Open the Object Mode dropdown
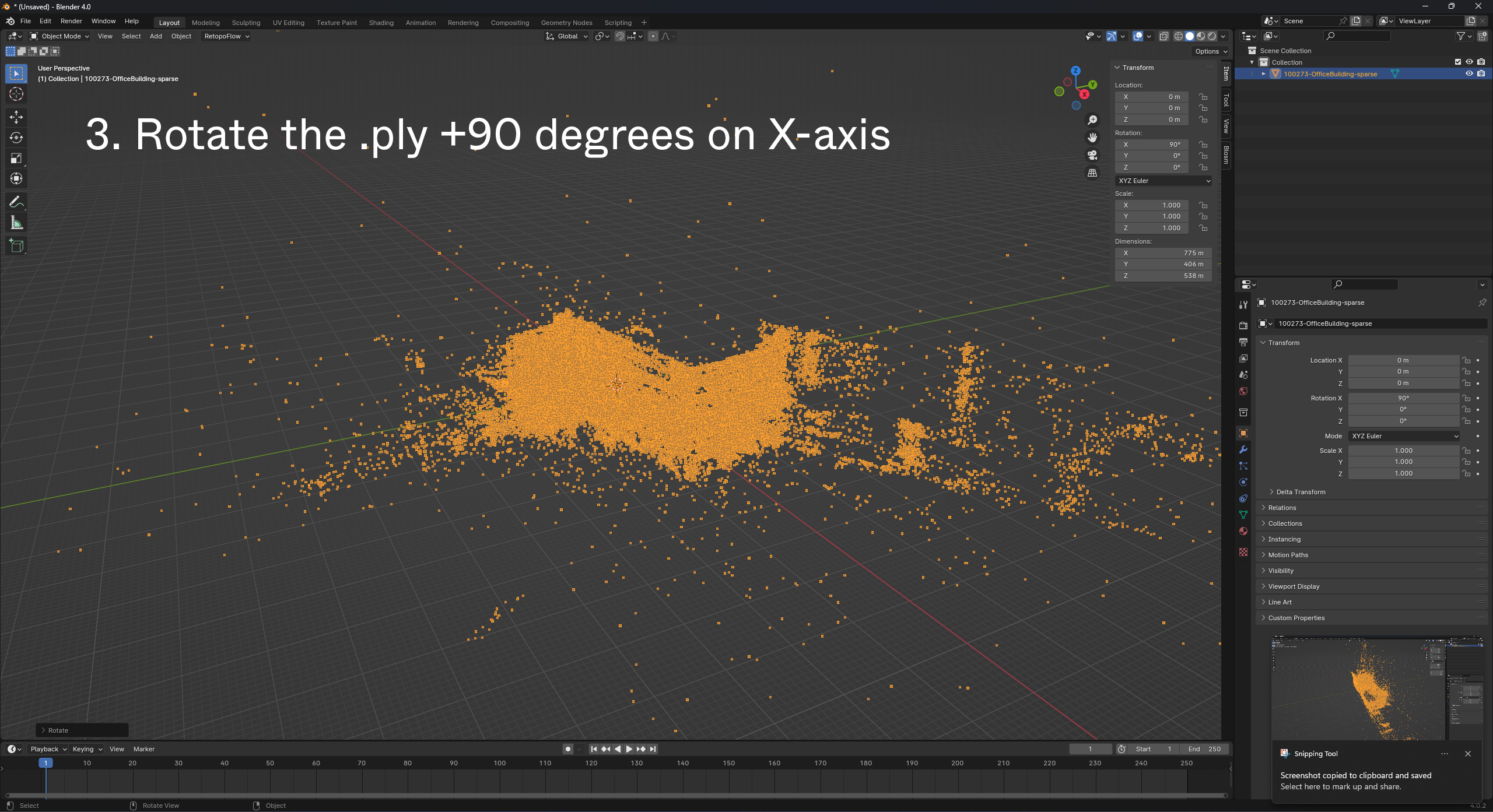This screenshot has height=812, width=1493. click(59, 36)
